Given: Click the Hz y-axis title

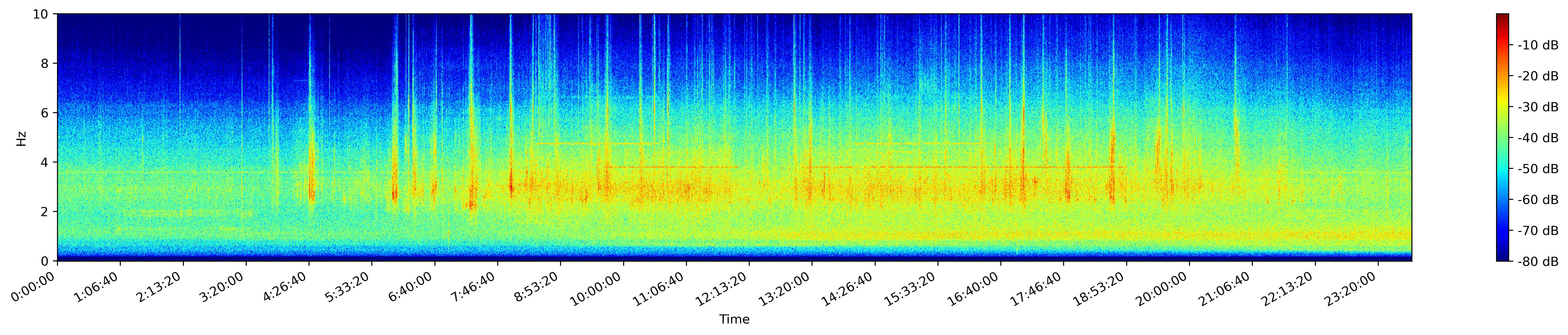Looking at the screenshot, I should (21, 138).
